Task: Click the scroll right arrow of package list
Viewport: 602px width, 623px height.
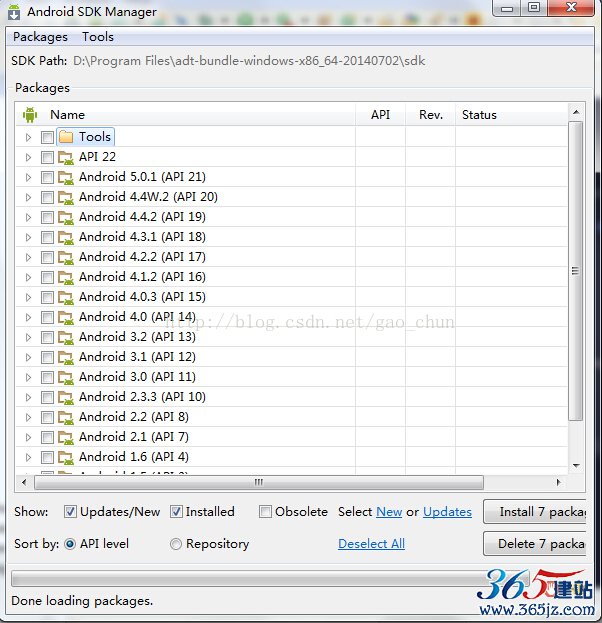Action: pos(558,482)
